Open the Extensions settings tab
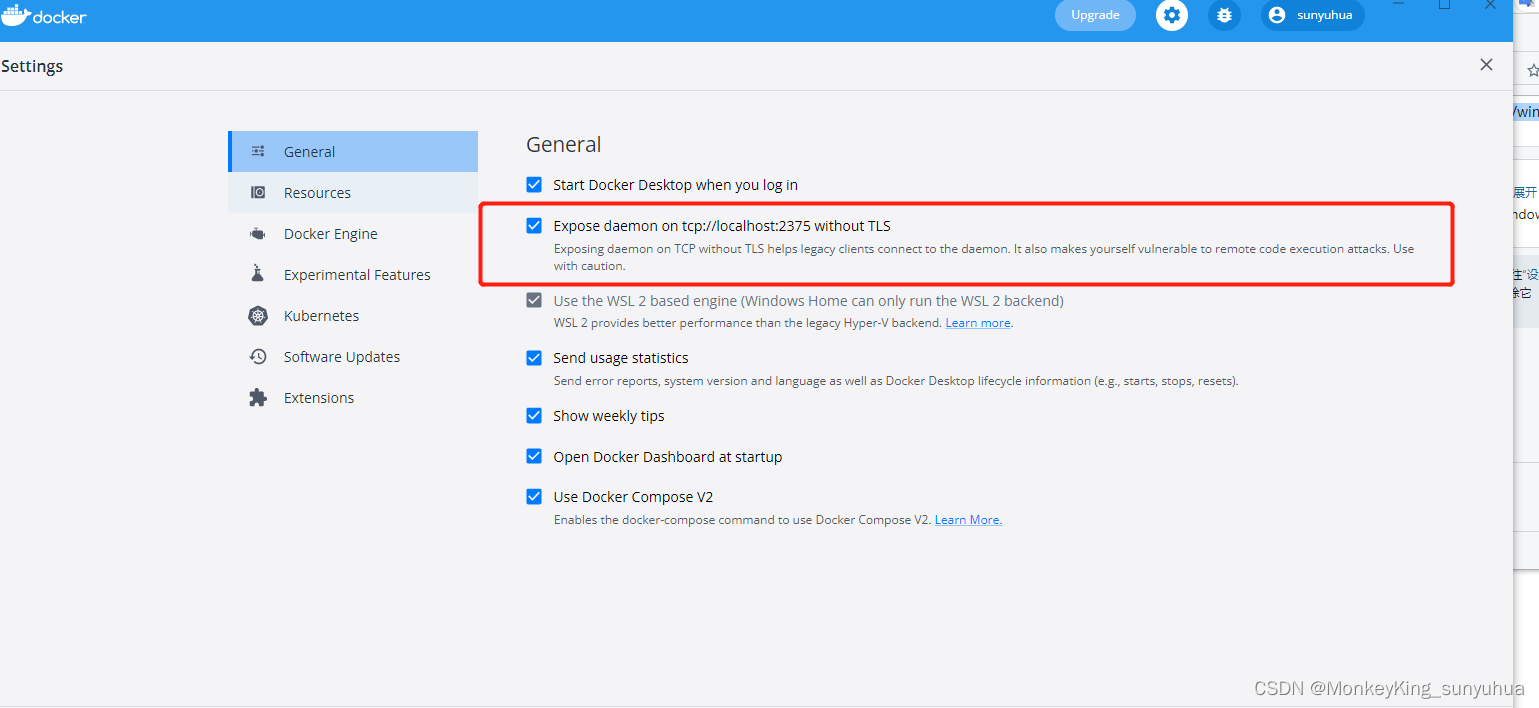Screen dimensions: 1539x708 [x=353, y=398]
